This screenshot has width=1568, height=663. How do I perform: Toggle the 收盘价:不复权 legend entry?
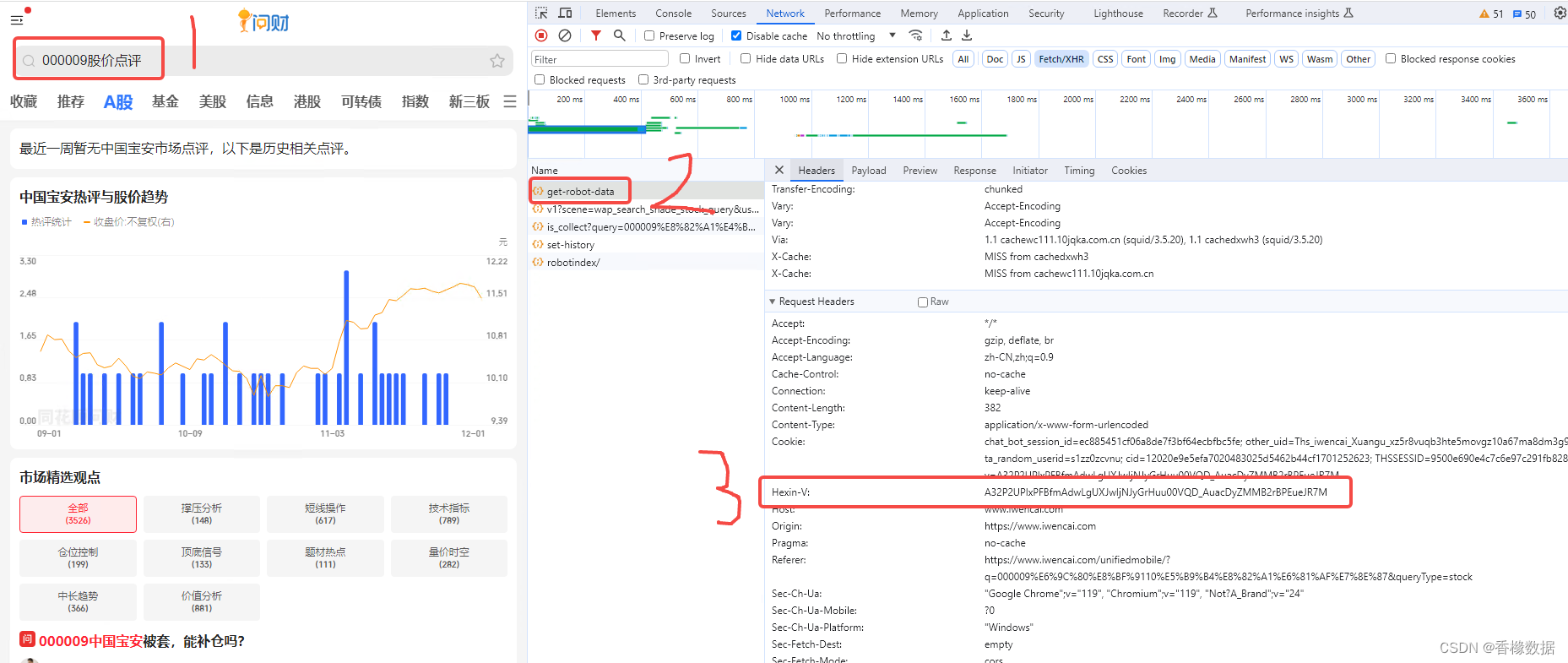point(129,222)
